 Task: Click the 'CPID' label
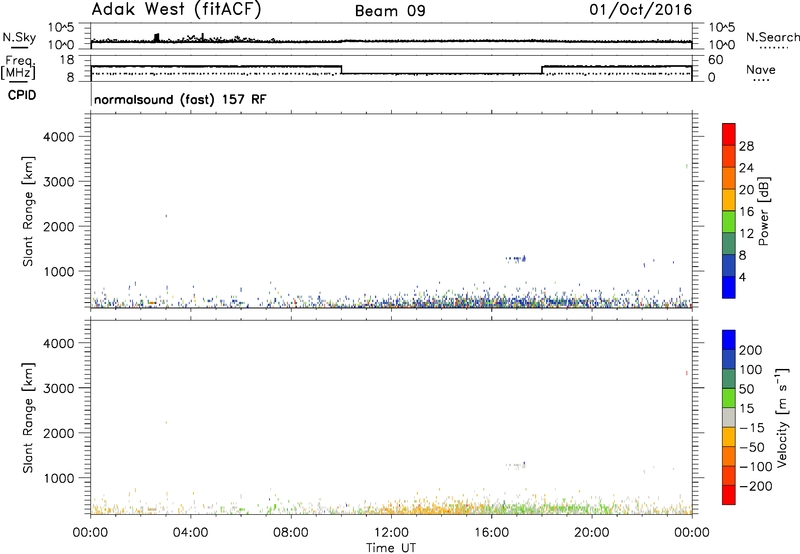pos(22,95)
